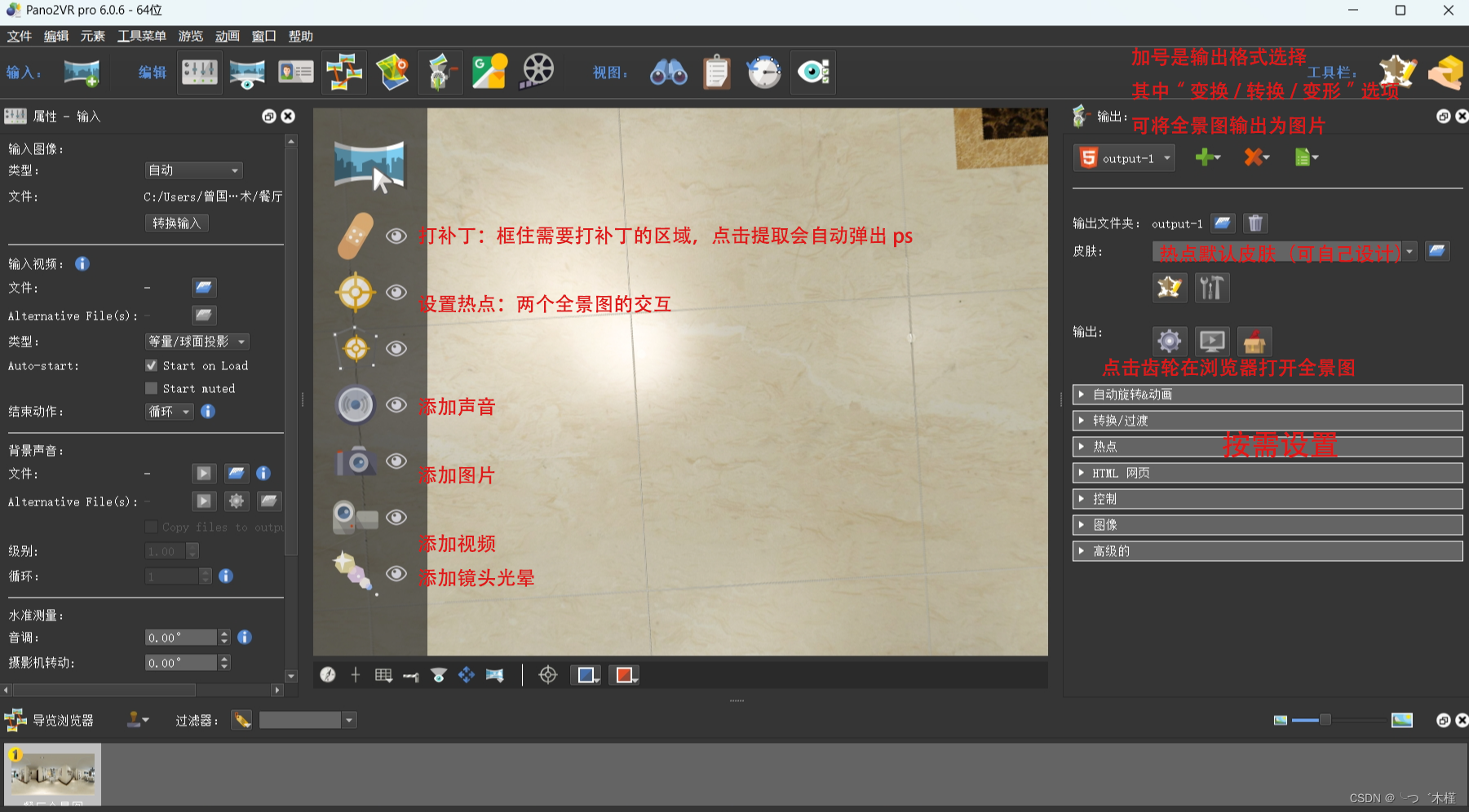Click the trash icon next to output folder

1256,223
